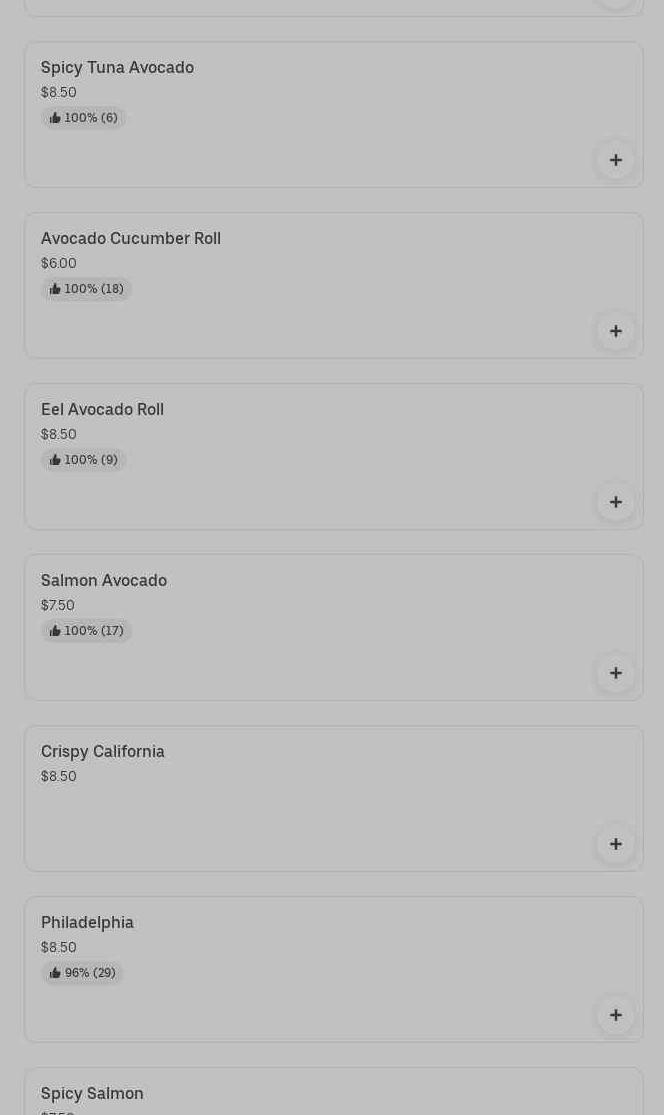Click Eel Avocado Roll 100% (9) rating
Viewport: 664px width, 1115px height.
point(84,460)
